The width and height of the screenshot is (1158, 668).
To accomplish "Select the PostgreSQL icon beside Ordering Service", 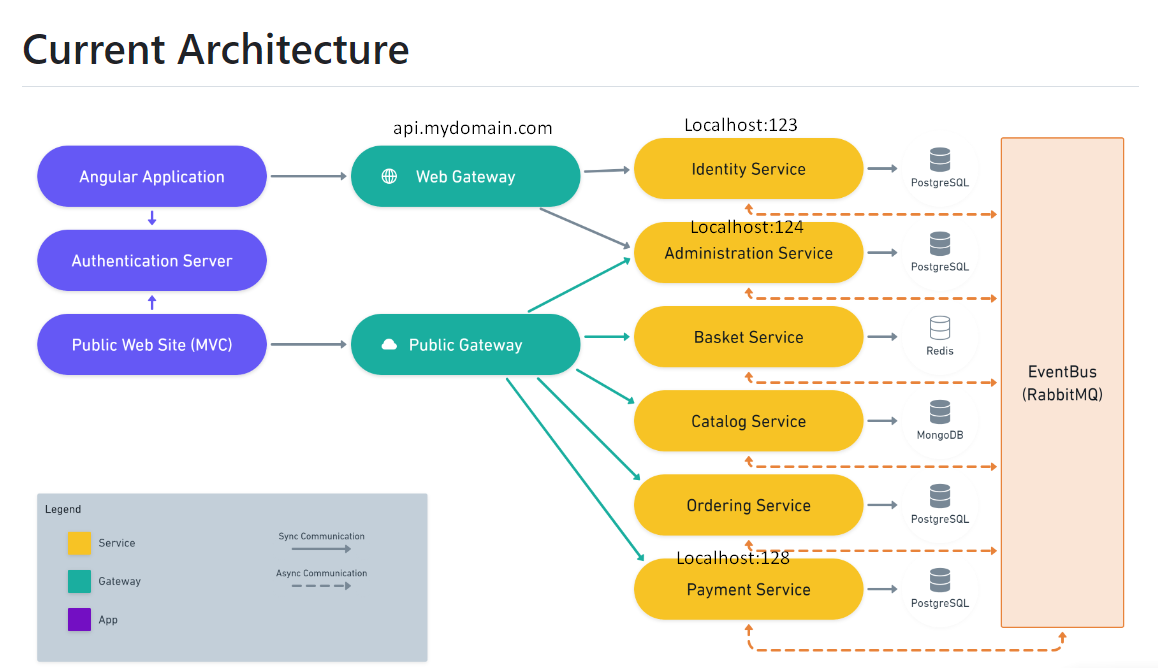I will (939, 496).
